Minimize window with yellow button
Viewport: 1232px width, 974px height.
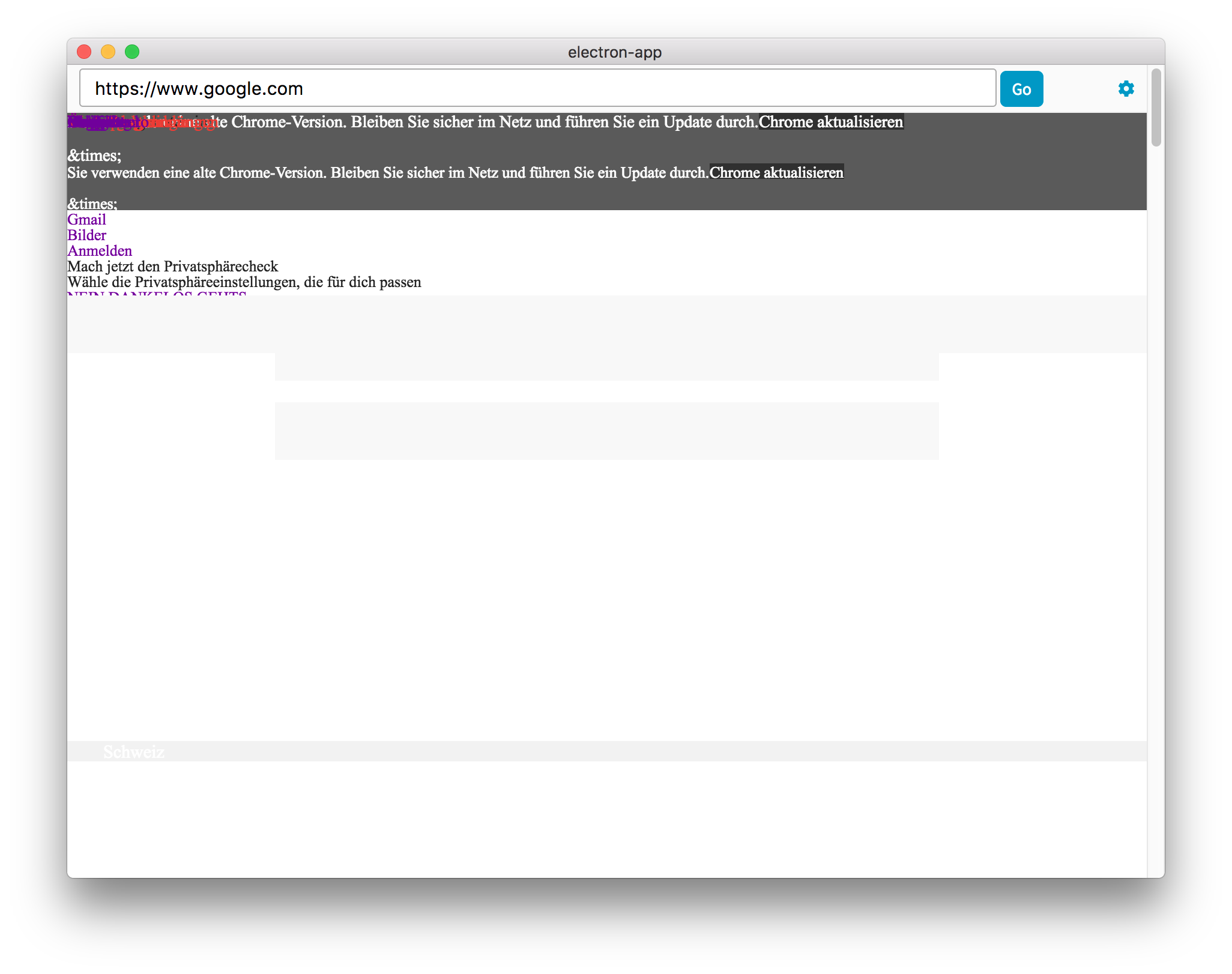coord(108,52)
